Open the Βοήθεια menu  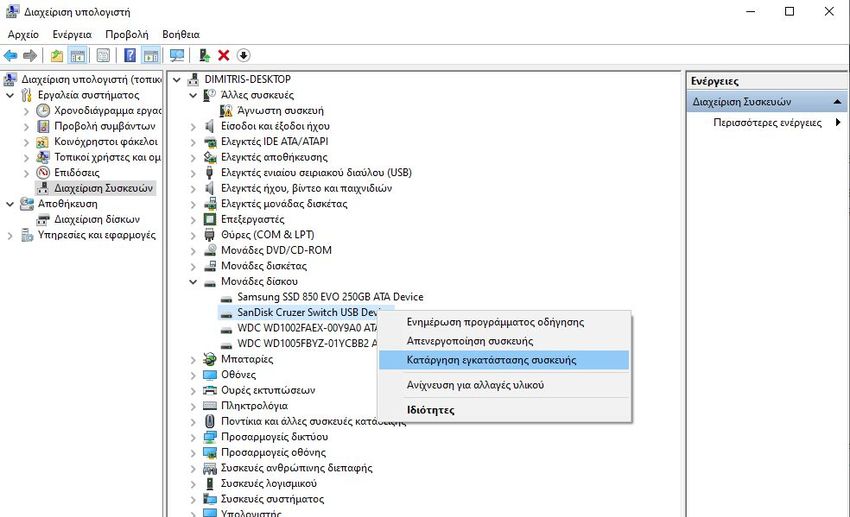[x=181, y=34]
